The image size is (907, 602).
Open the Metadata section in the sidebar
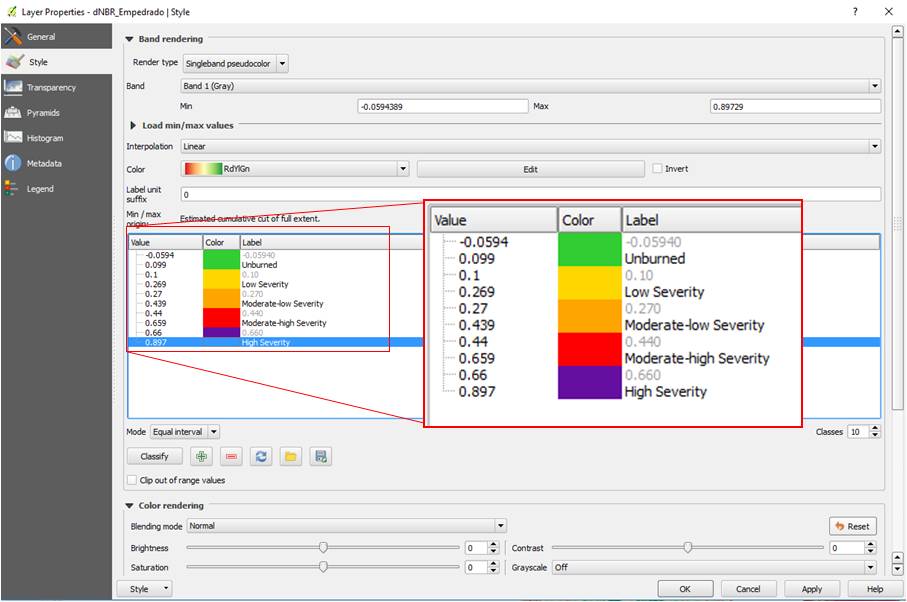point(44,163)
